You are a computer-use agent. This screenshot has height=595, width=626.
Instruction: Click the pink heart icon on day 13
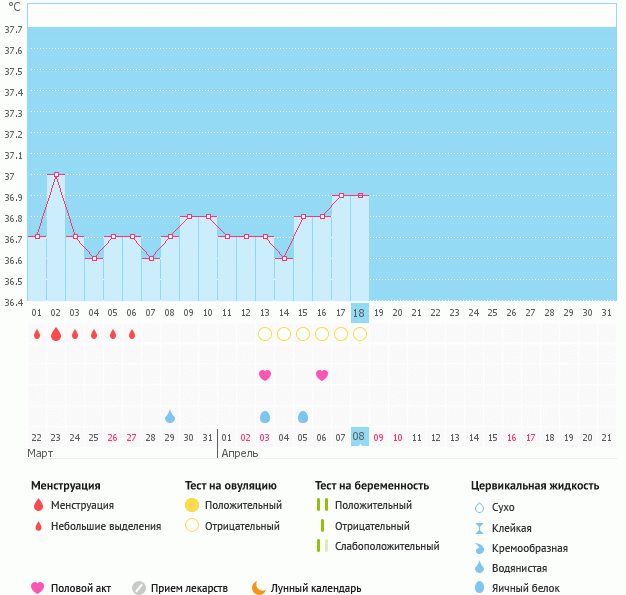tap(265, 375)
